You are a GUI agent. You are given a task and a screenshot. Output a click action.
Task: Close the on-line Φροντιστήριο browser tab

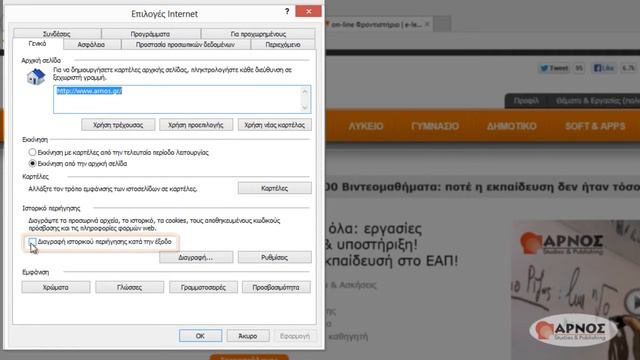pos(427,24)
